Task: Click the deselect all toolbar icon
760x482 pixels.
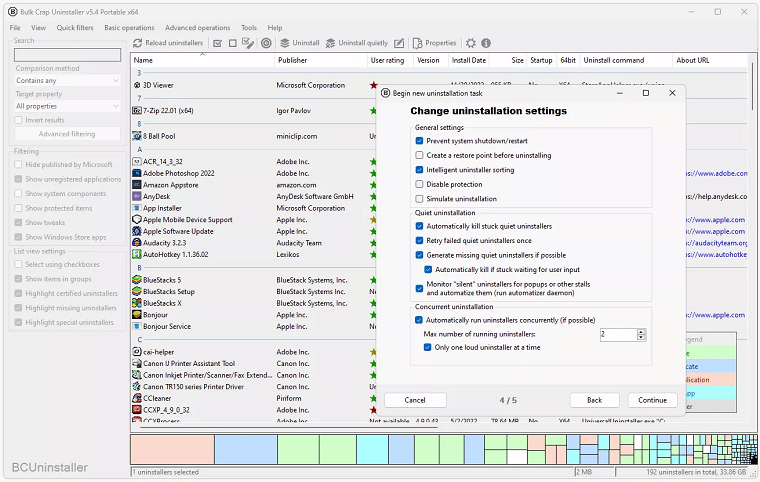Action: pos(233,43)
